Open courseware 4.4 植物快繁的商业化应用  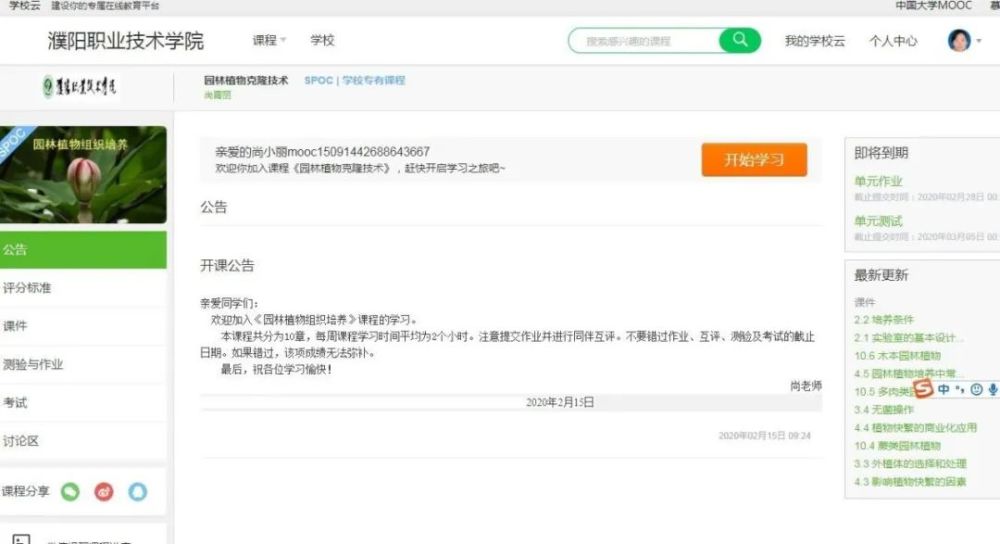click(x=915, y=427)
